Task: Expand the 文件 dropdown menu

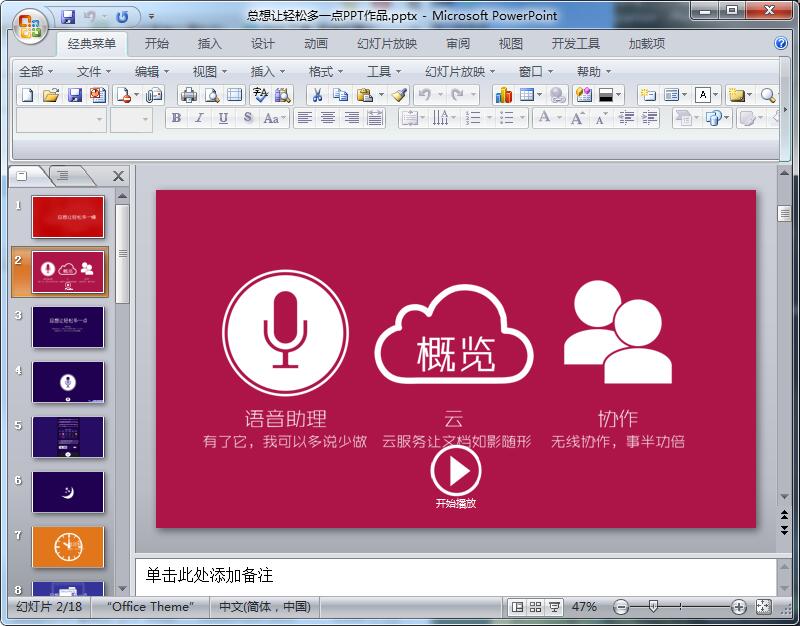Action: (x=94, y=72)
